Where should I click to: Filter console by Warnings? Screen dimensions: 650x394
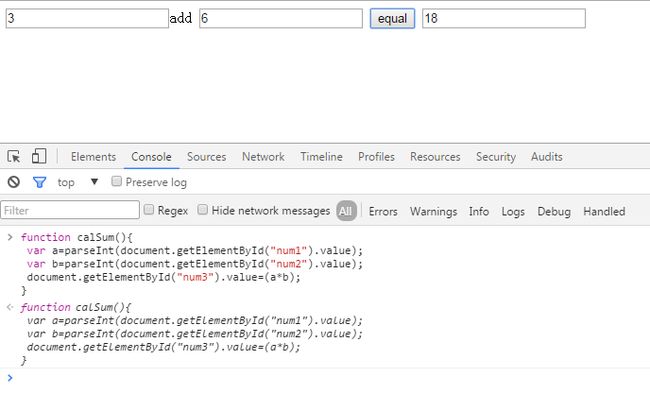click(433, 212)
